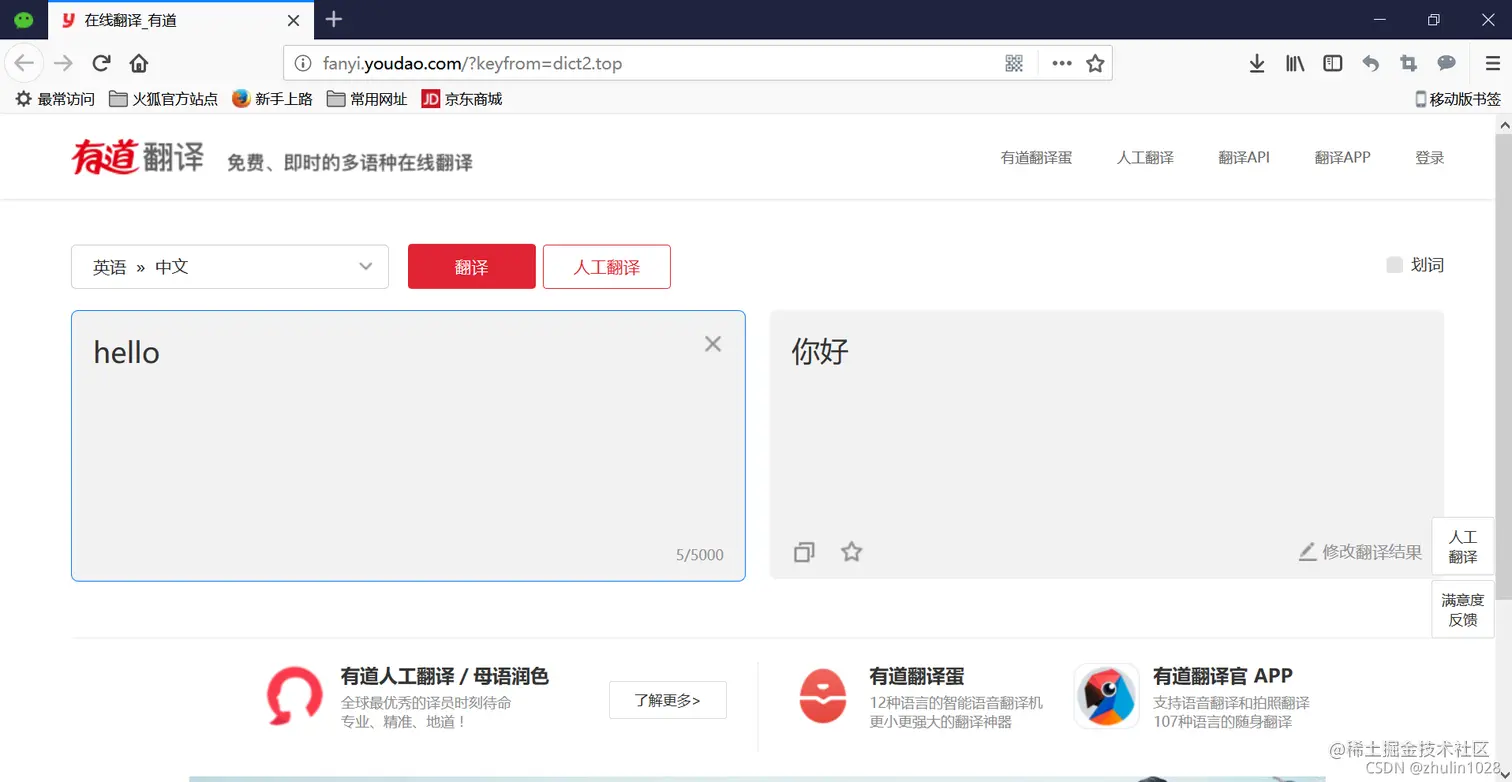Image resolution: width=1512 pixels, height=782 pixels.
Task: Bookmark this page with the star icon
Action: pos(1095,63)
